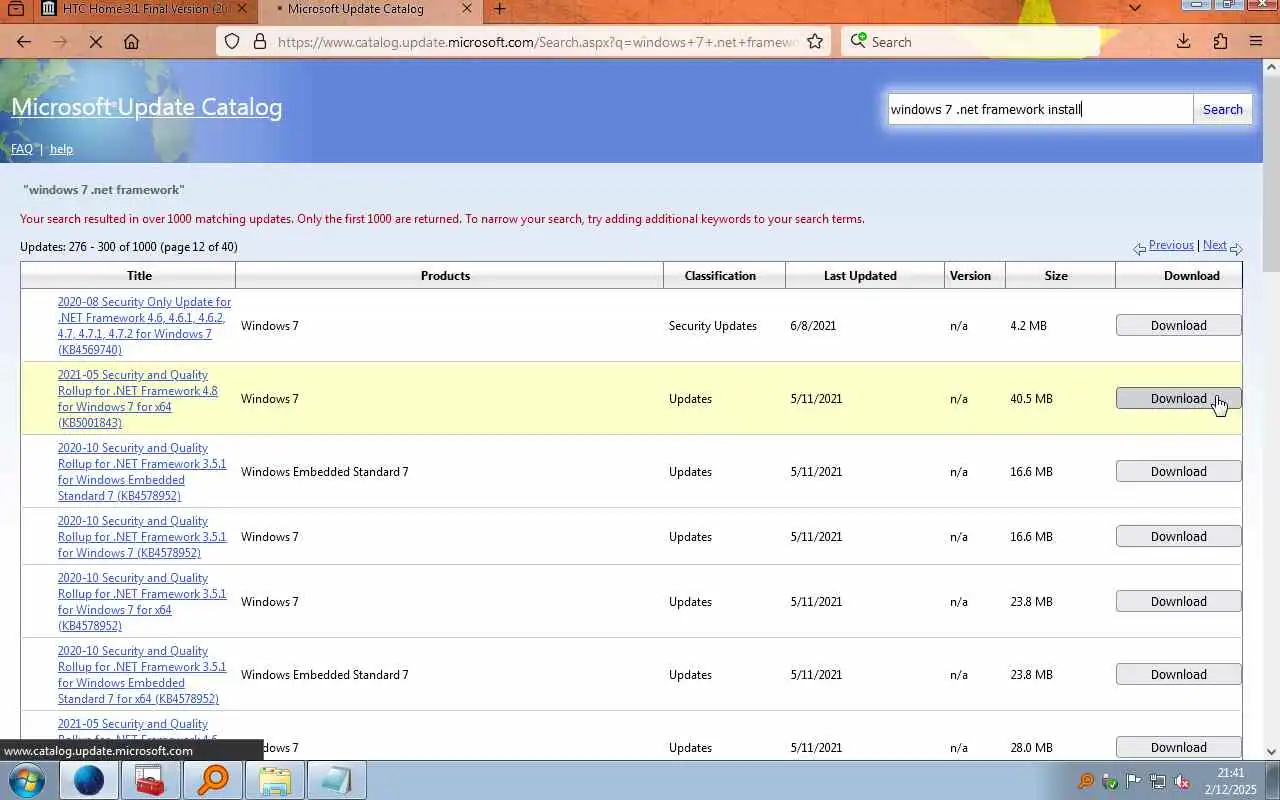1280x800 pixels.
Task: Sort results by Classification column
Action: tap(720, 275)
